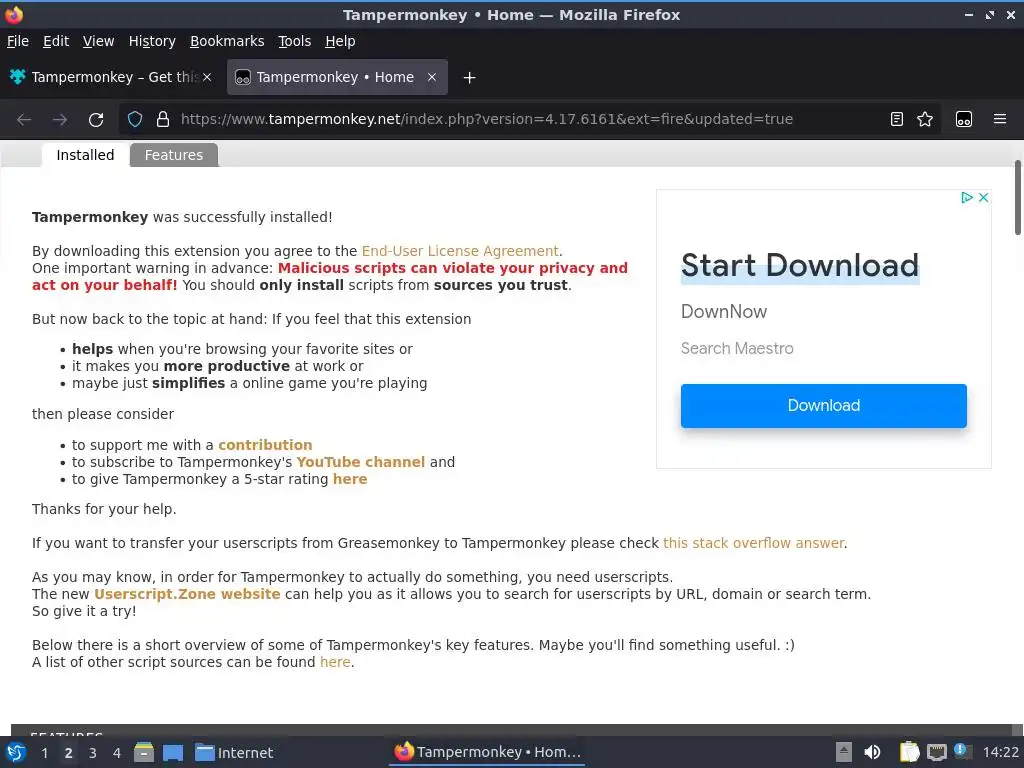
Task: Select the 'Tampermonkey • Home' browser tab
Action: pyautogui.click(x=337, y=77)
